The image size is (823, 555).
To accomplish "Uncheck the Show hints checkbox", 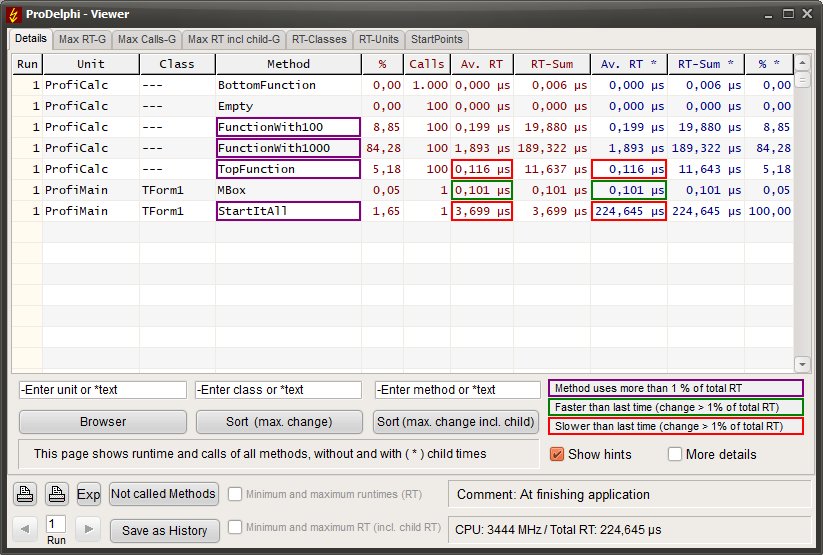I will pos(558,454).
